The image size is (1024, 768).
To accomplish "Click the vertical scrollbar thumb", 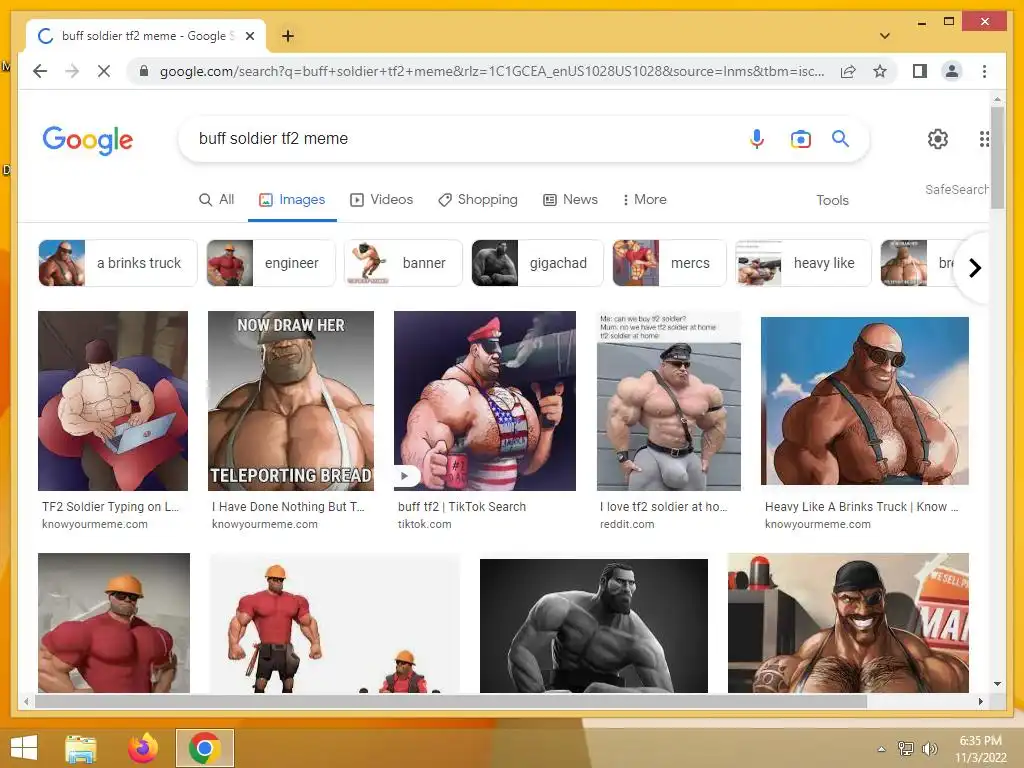I will click(x=997, y=157).
